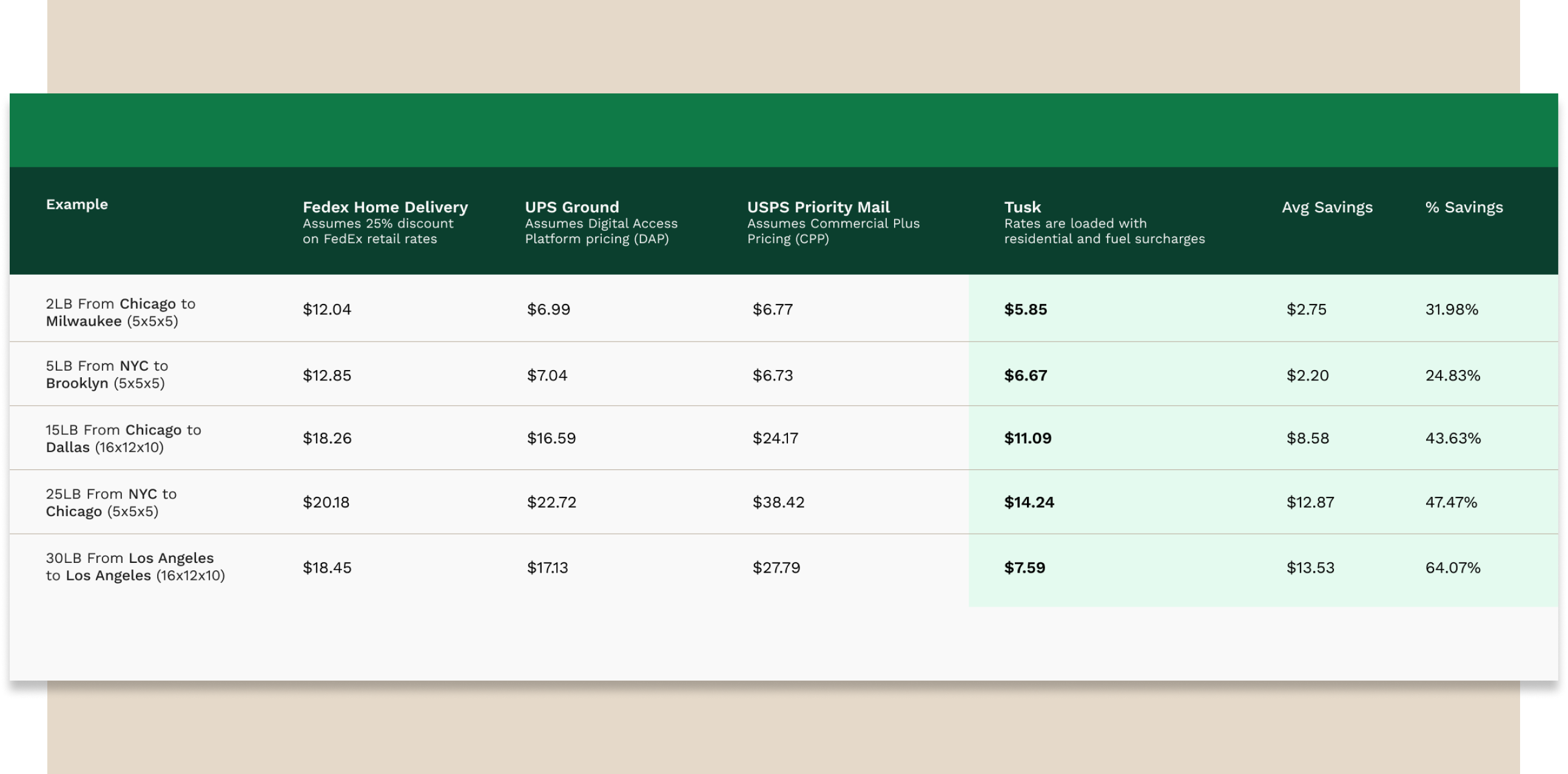Select the USPS price $38.42

tap(778, 502)
